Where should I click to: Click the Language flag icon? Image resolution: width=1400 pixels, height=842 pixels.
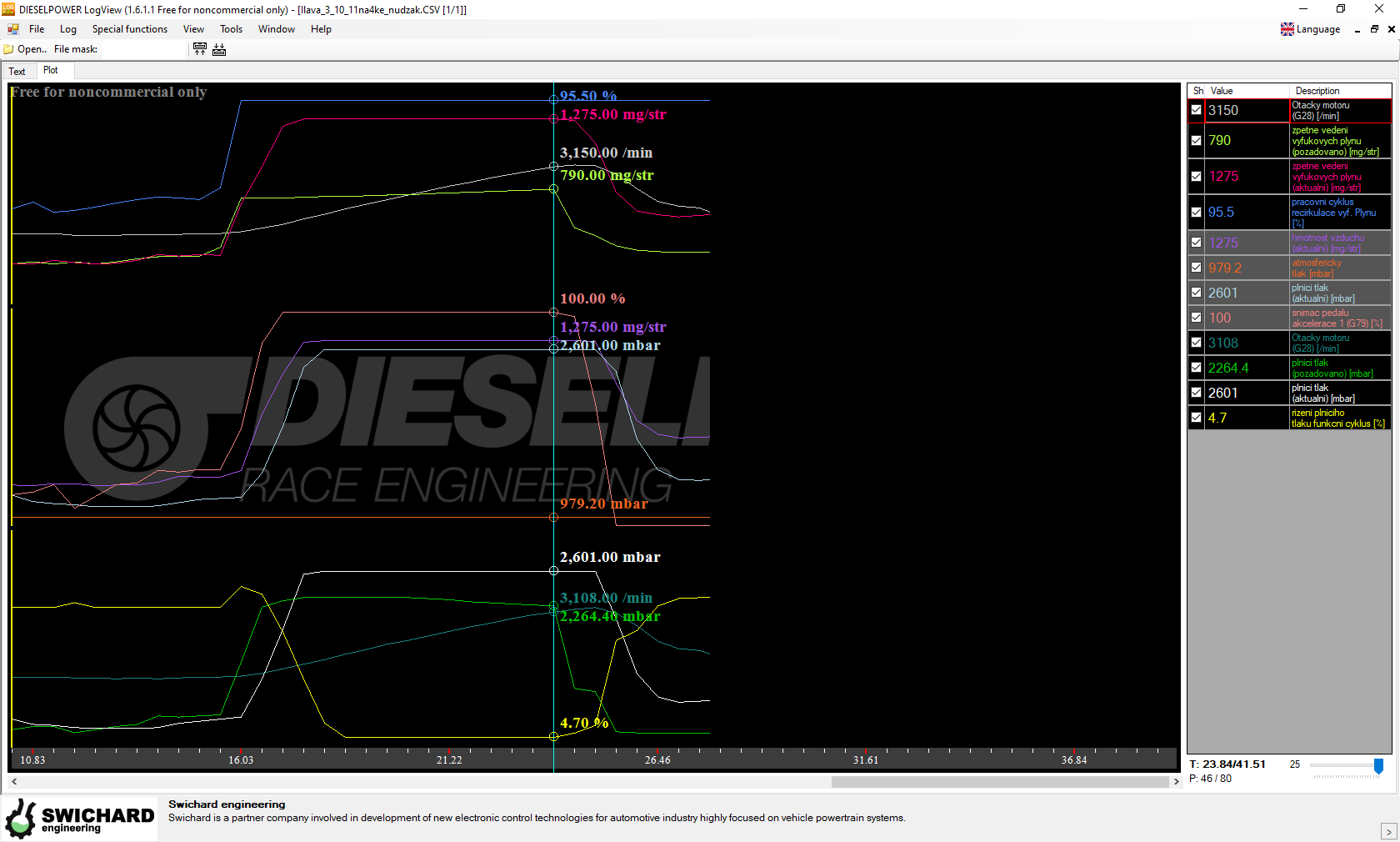[x=1287, y=29]
